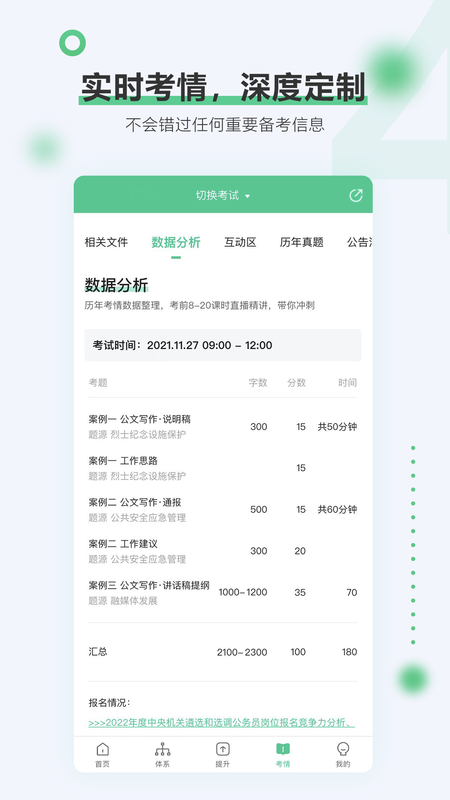
Task: Click the dropdown arrow beside 切换考试
Action: click(247, 196)
